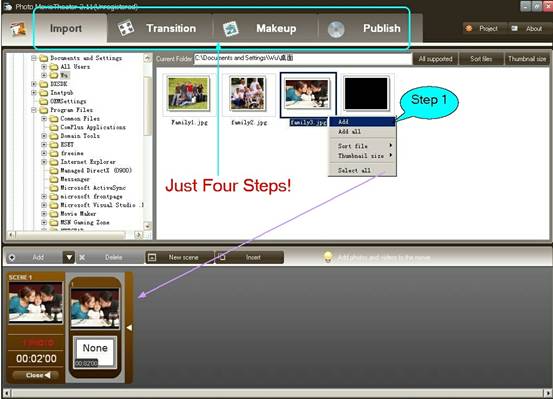Click the Makeup picture icon
The image size is (553, 399).
231,29
